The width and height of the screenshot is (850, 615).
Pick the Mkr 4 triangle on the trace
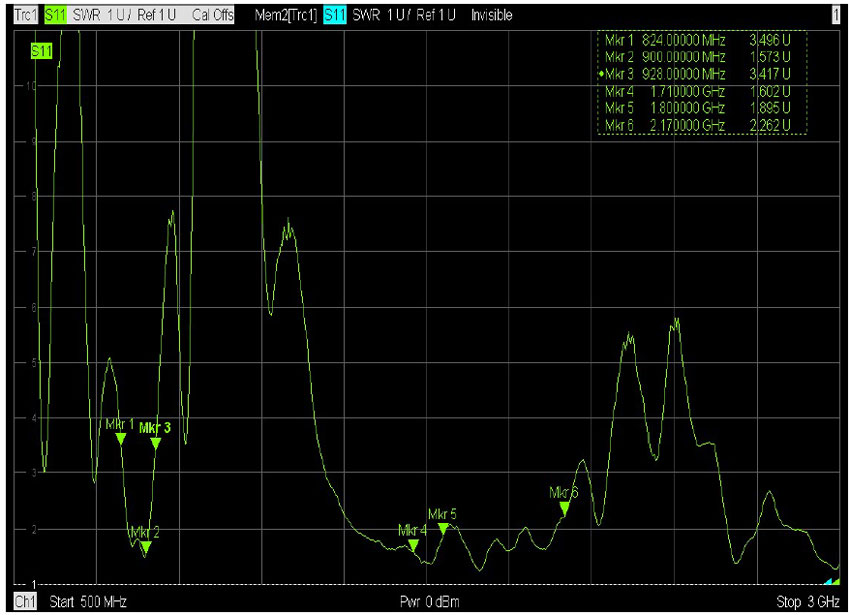pos(413,545)
